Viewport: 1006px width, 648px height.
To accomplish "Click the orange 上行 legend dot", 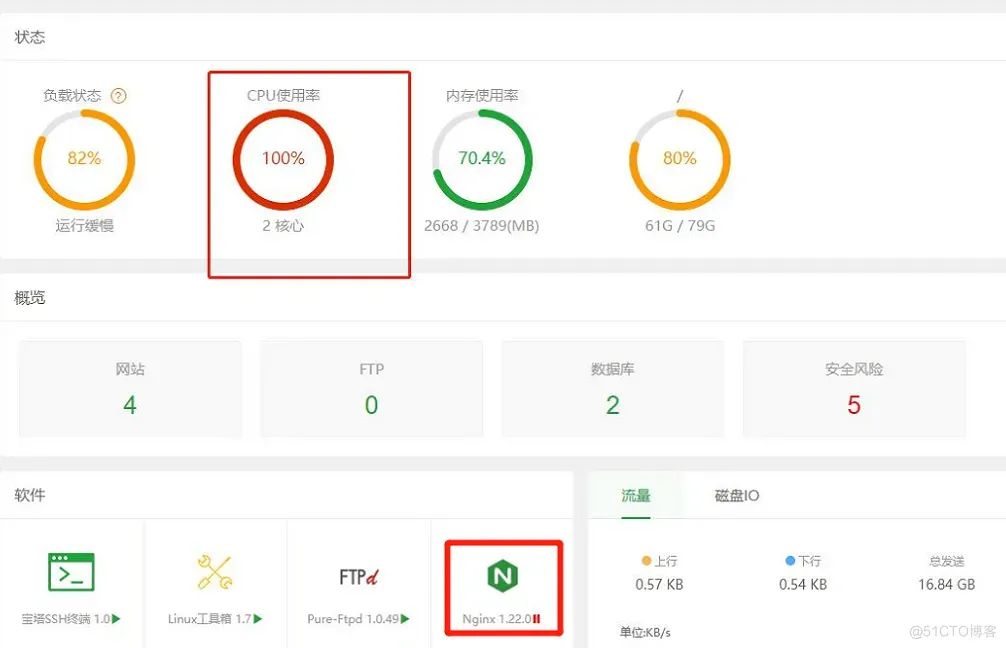I will coord(646,561).
